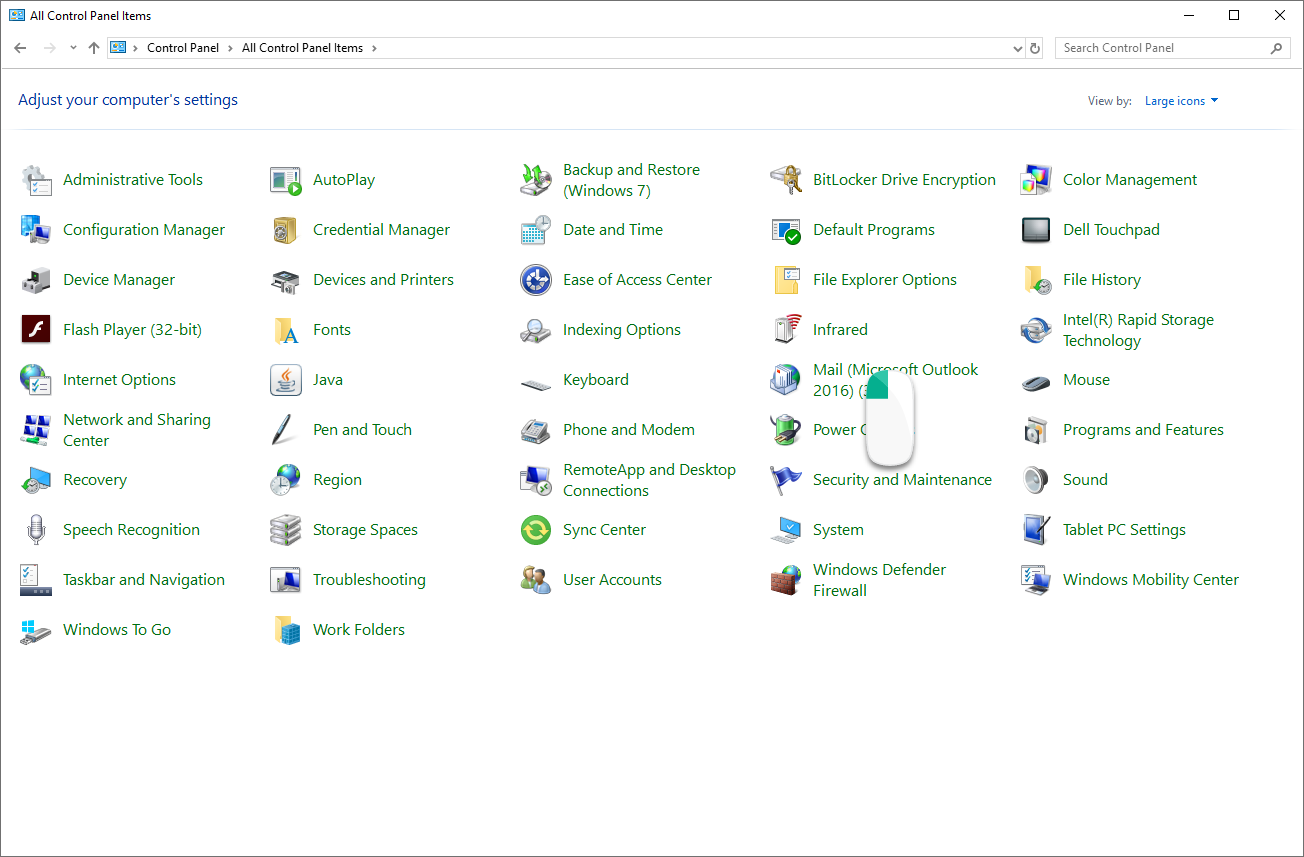
Task: Open Security and Maintenance flag icon
Action: point(786,480)
